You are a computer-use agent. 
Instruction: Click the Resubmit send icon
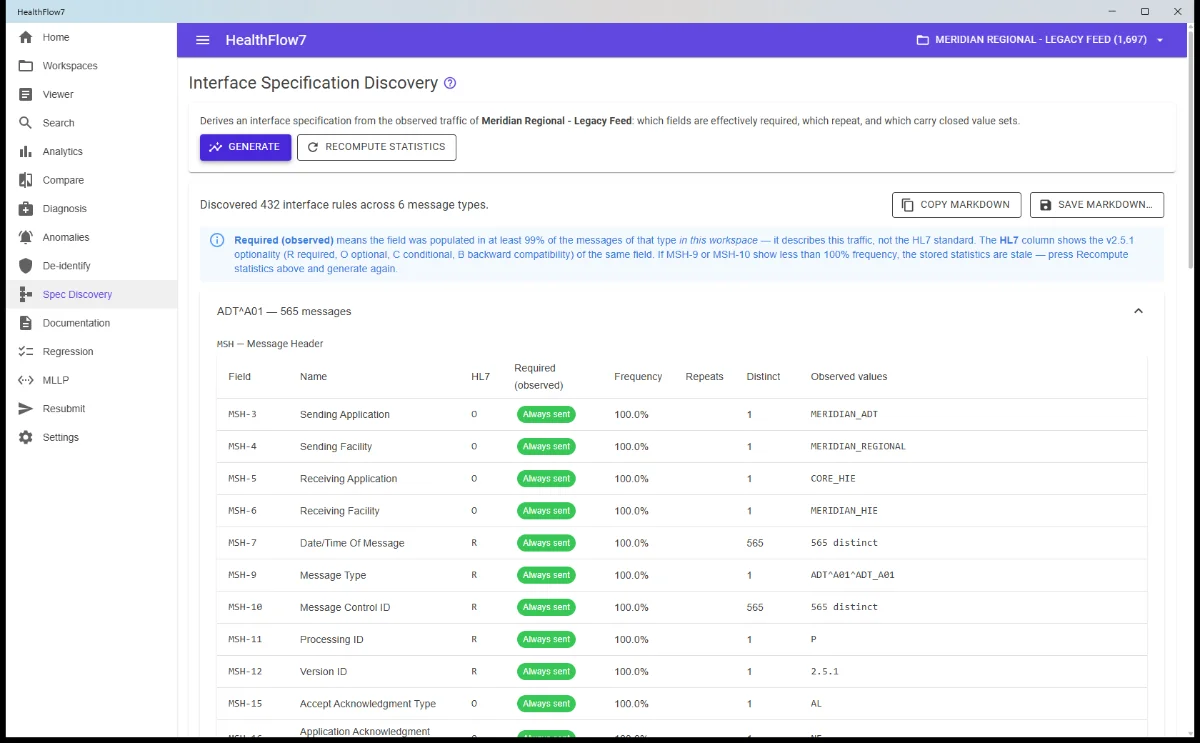click(26, 409)
